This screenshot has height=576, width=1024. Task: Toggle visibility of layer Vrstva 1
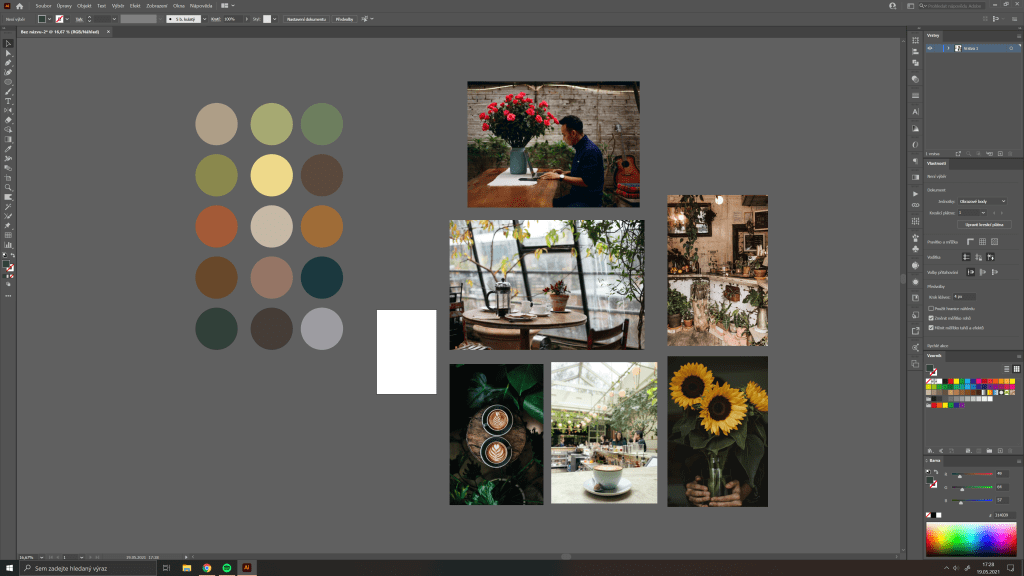(x=929, y=48)
